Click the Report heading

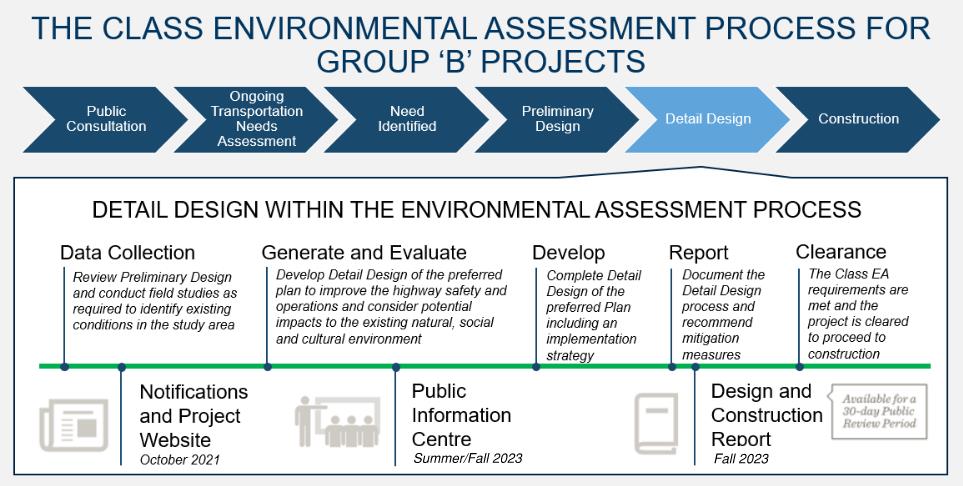[x=698, y=253]
